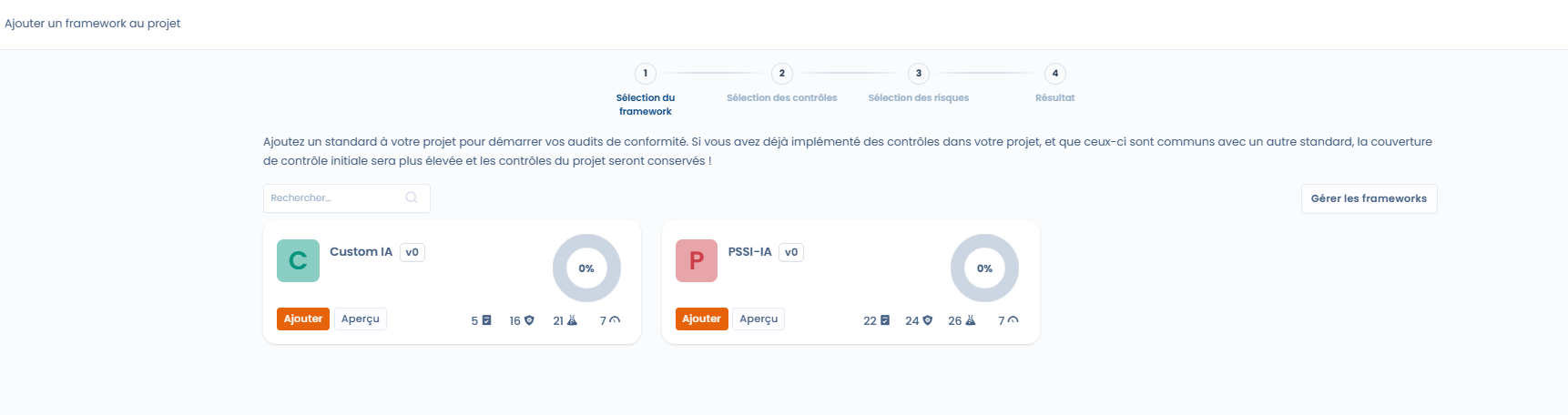This screenshot has width=1568, height=415.
Task: Jump to step 3 Sélection des risques
Action: point(919,74)
